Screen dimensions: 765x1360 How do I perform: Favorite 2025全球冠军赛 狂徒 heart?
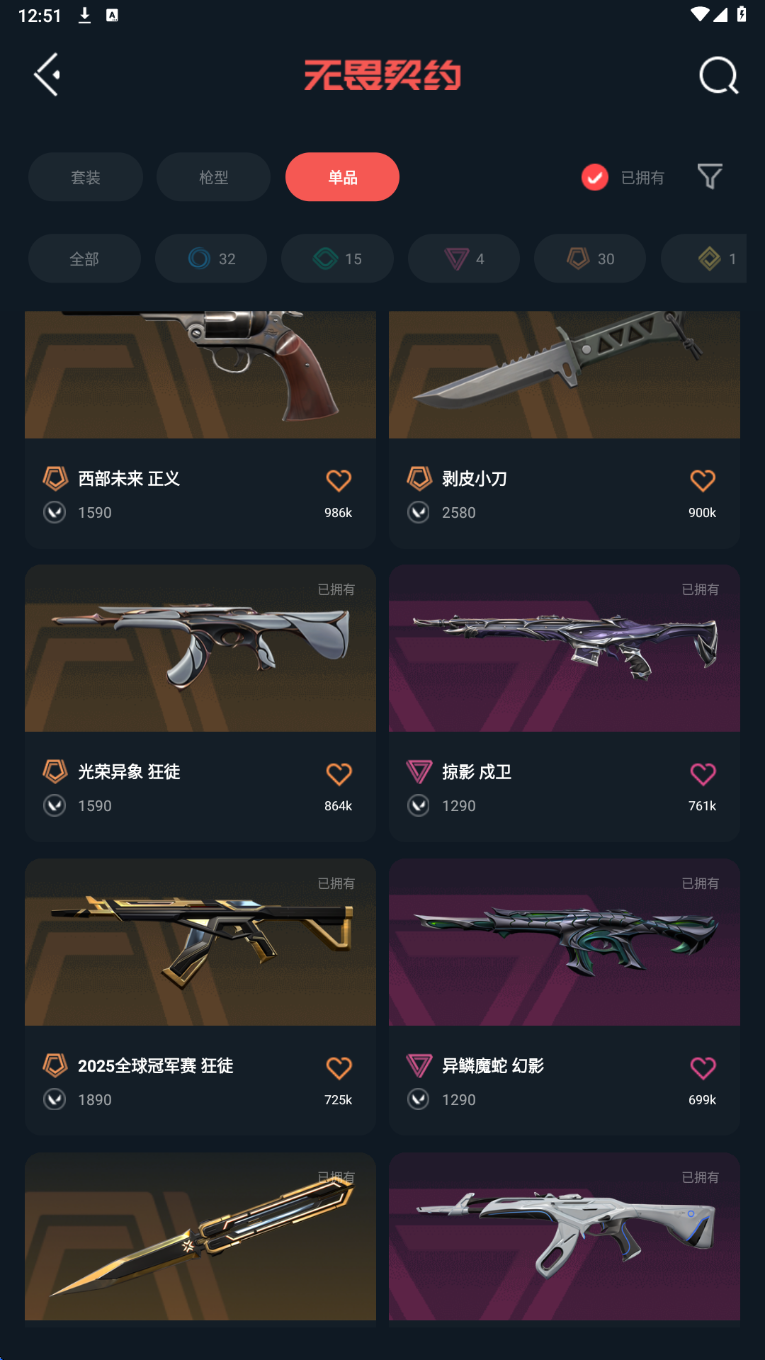coord(339,1068)
